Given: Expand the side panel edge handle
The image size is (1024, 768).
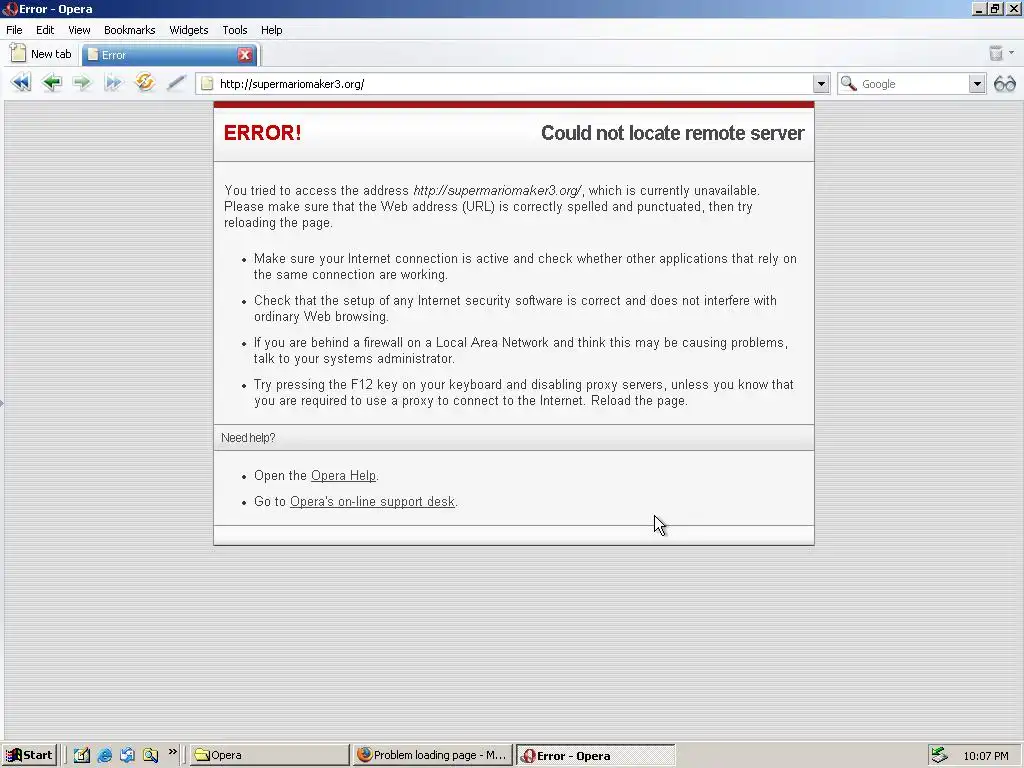Looking at the screenshot, I should [x=2, y=402].
